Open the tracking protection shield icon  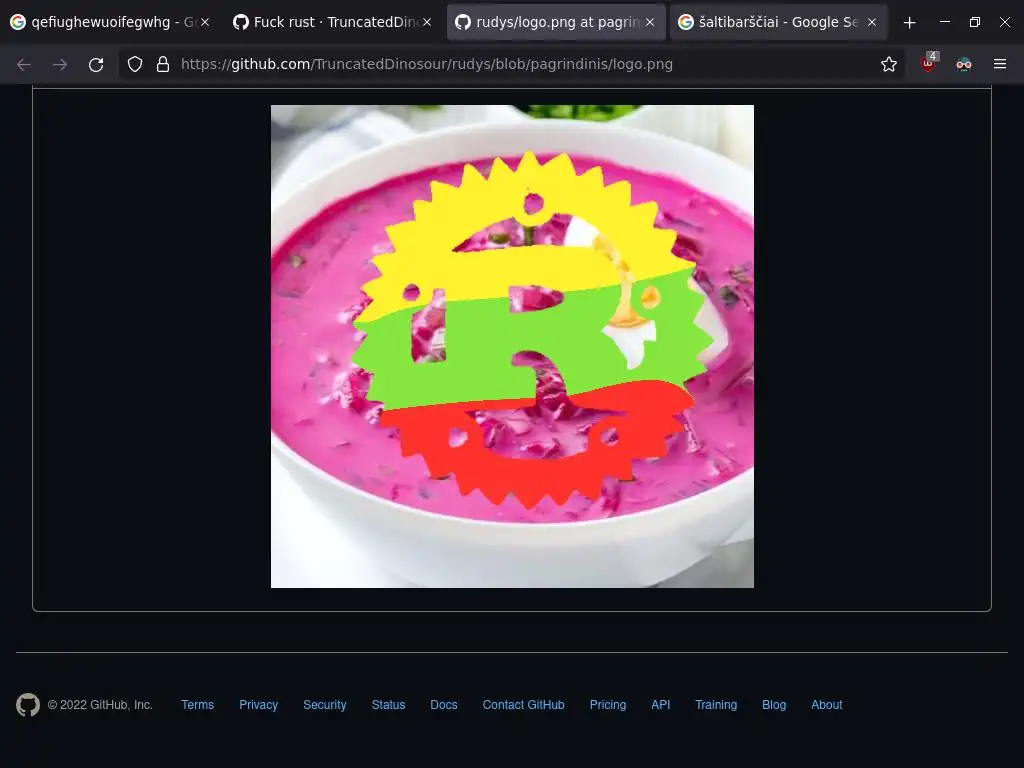coord(135,64)
